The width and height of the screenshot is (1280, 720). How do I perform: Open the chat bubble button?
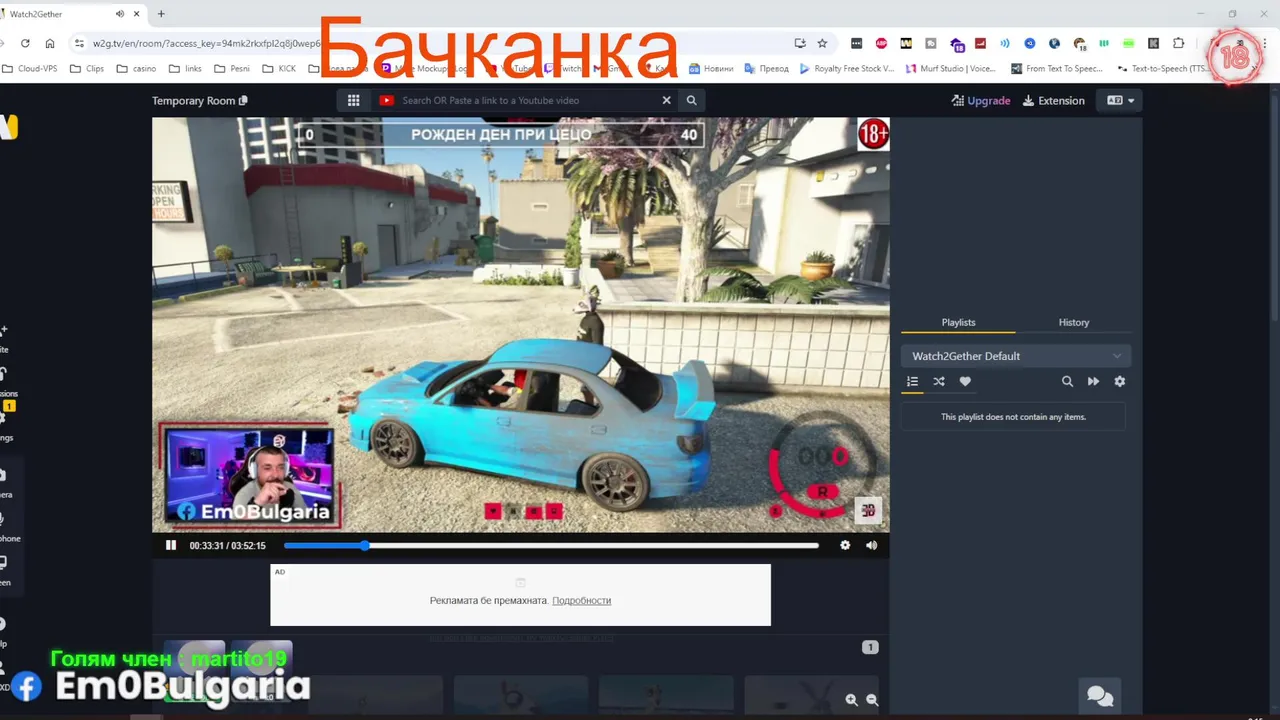point(1100,696)
